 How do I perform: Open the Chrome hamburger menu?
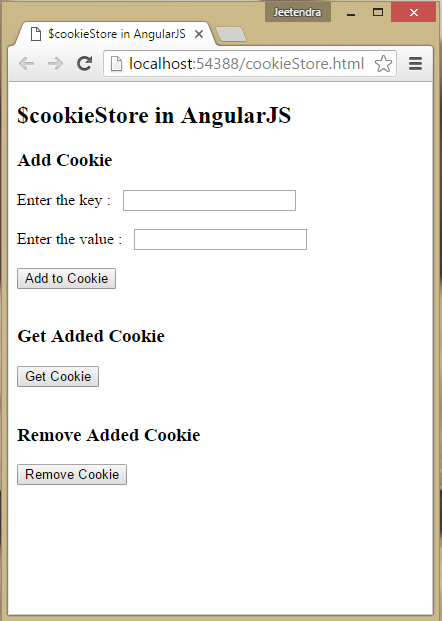(x=415, y=63)
